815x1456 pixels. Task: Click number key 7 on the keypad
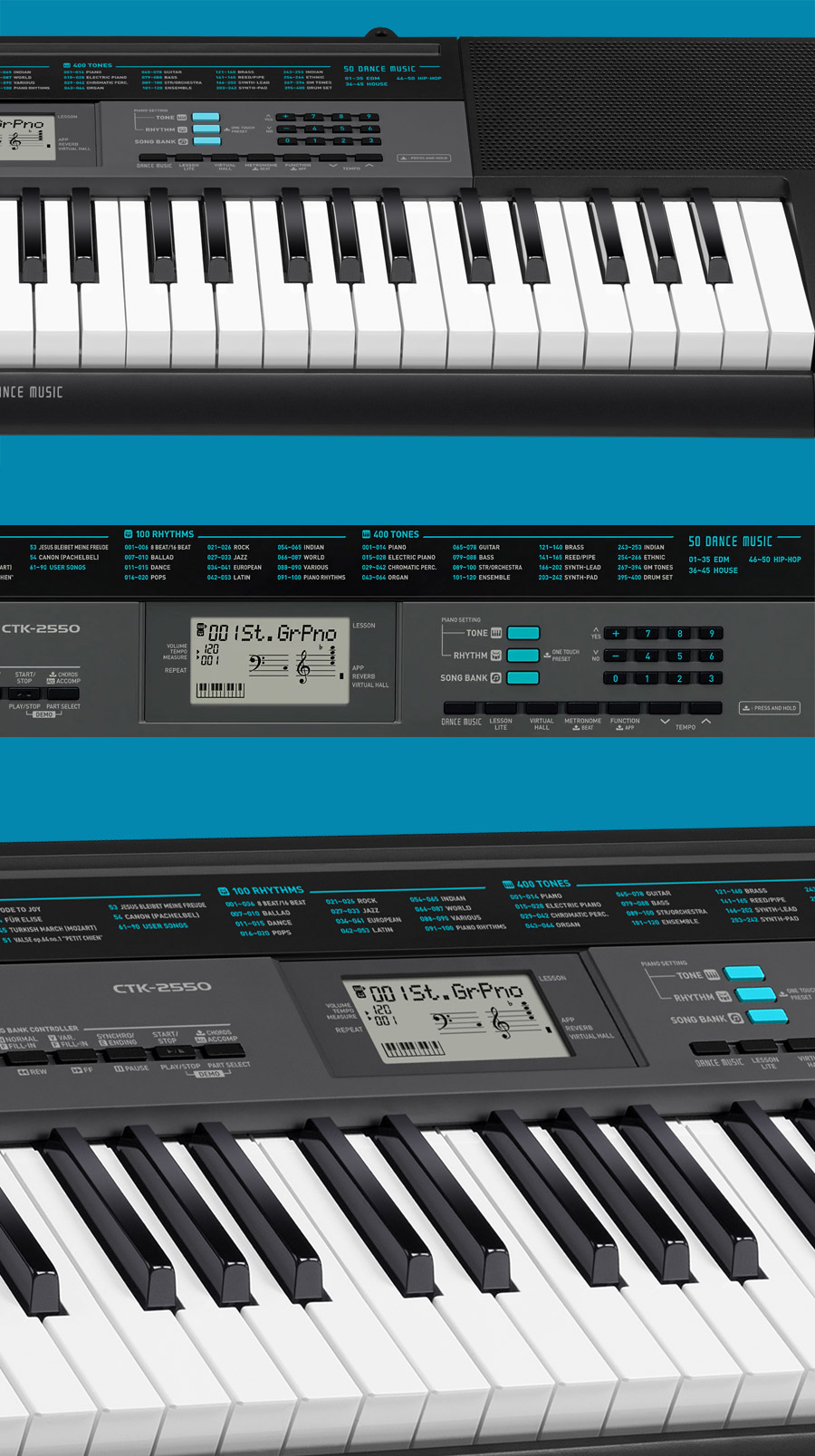(647, 634)
